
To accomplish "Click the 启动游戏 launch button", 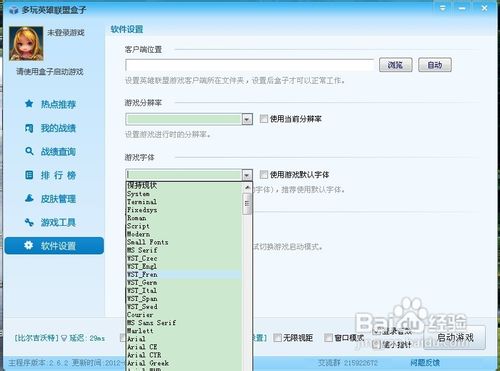I will pyautogui.click(x=455, y=338).
